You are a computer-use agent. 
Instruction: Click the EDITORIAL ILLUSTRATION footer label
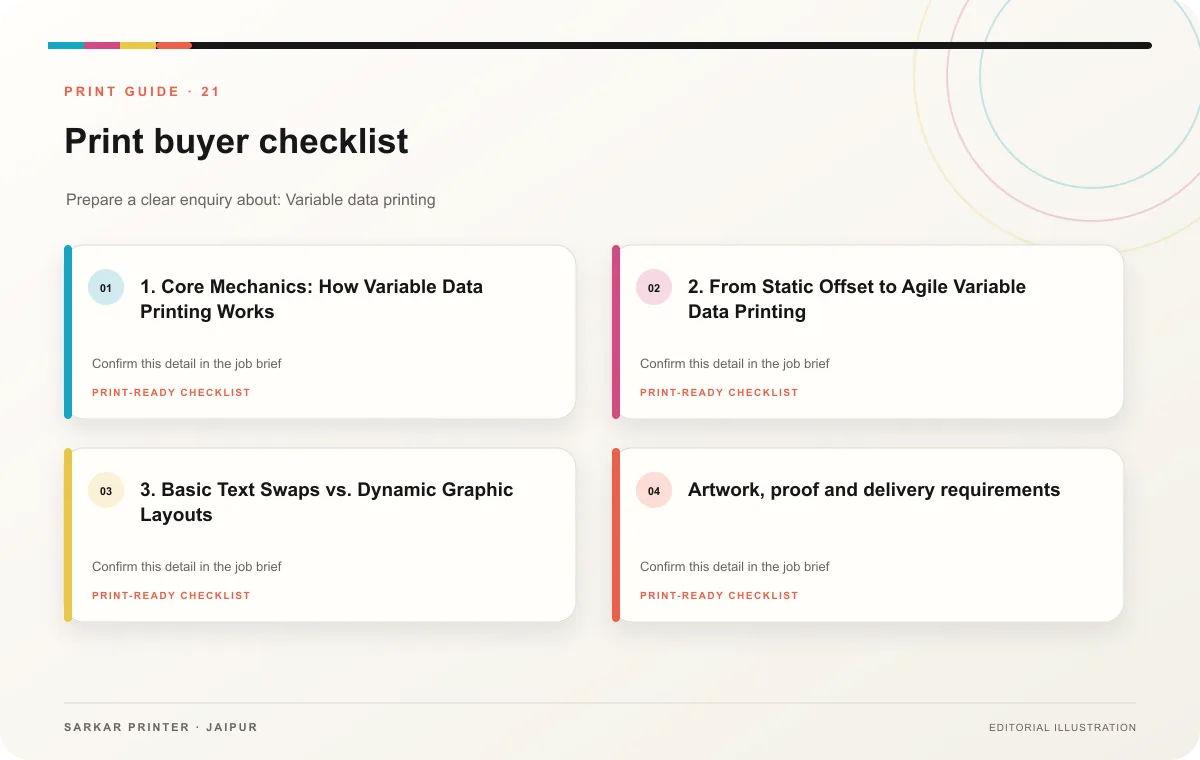[1062, 727]
